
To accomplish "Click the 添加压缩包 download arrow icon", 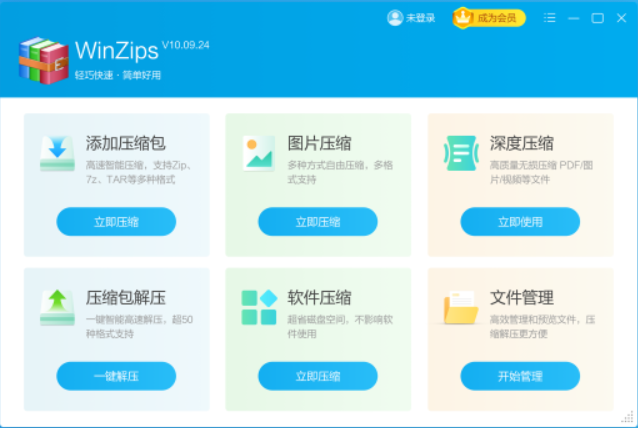I will [x=57, y=153].
